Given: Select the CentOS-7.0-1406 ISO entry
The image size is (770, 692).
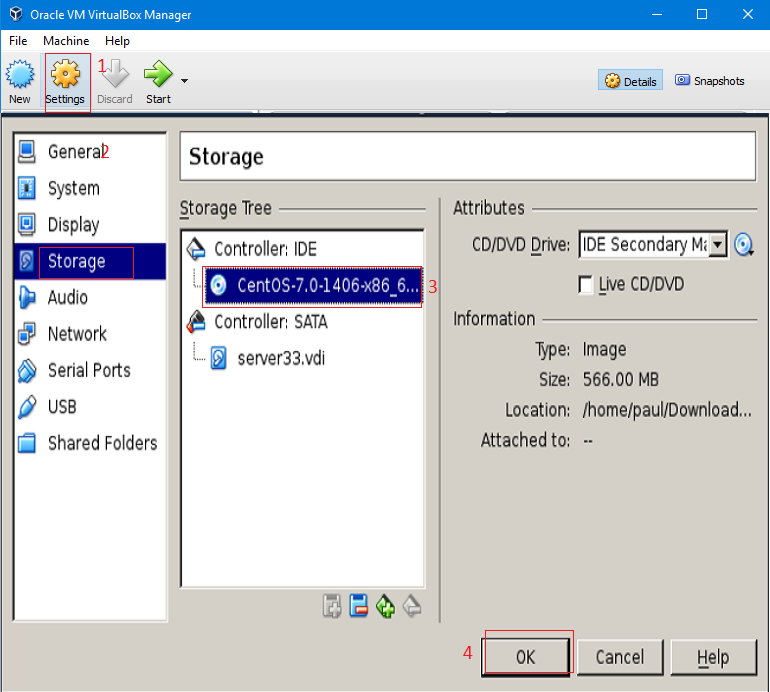Looking at the screenshot, I should [312, 285].
